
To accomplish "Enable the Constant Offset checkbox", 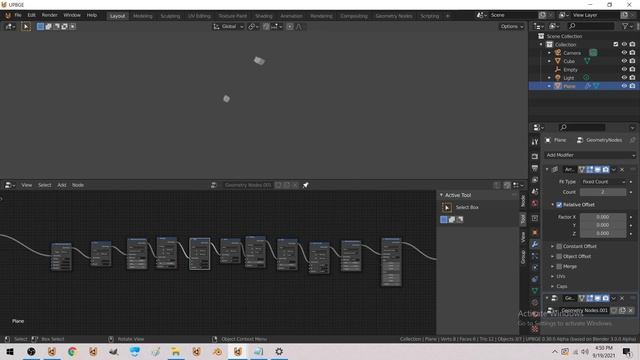I will 559,246.
